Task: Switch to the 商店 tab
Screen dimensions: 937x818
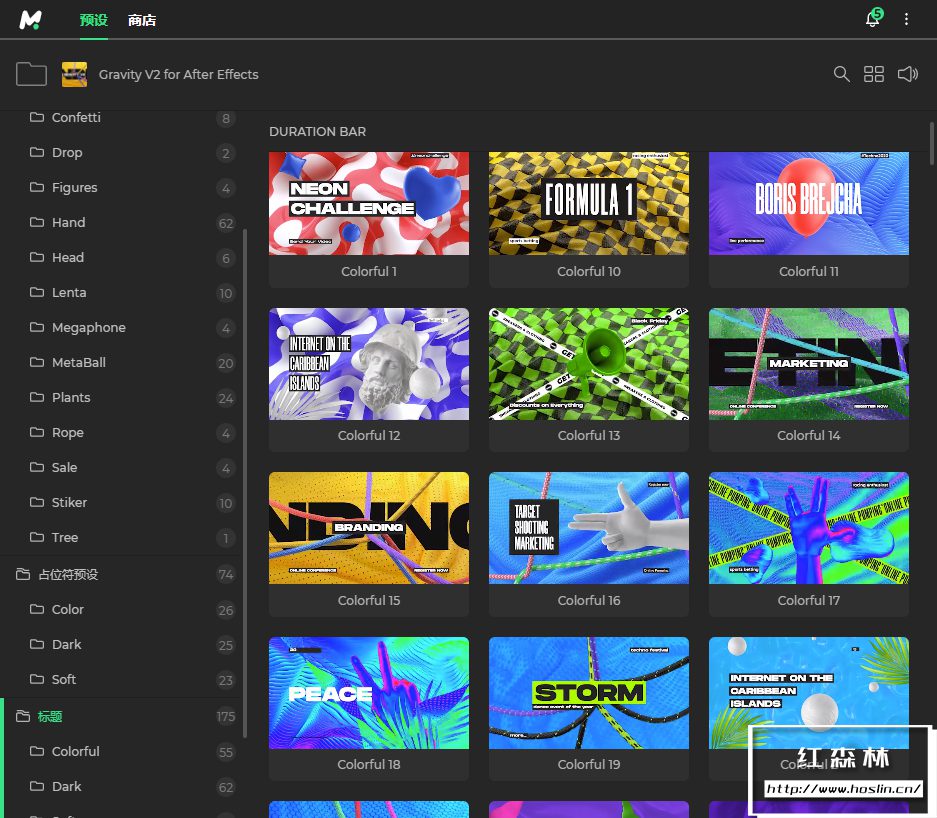Action: tap(142, 20)
